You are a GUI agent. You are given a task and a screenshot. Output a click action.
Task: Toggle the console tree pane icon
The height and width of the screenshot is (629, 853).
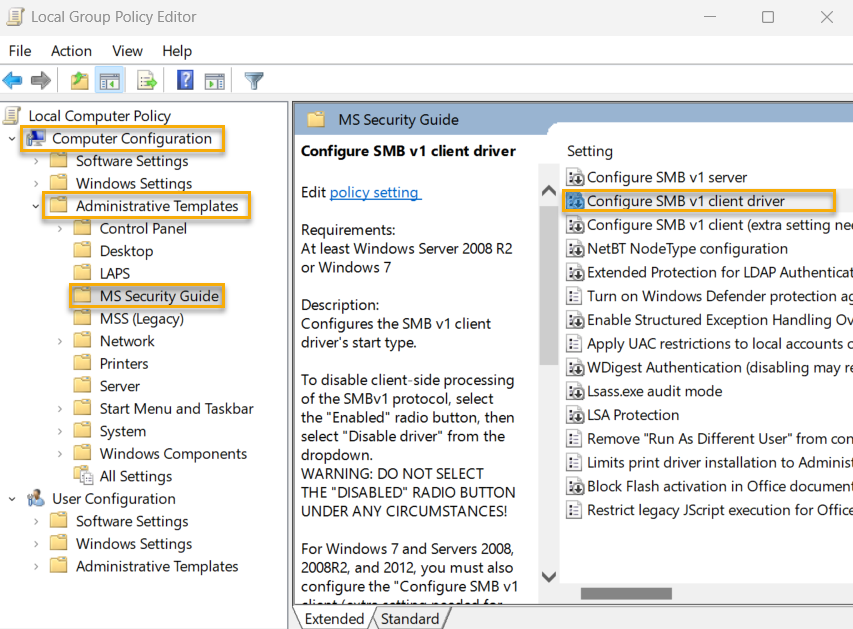[110, 81]
